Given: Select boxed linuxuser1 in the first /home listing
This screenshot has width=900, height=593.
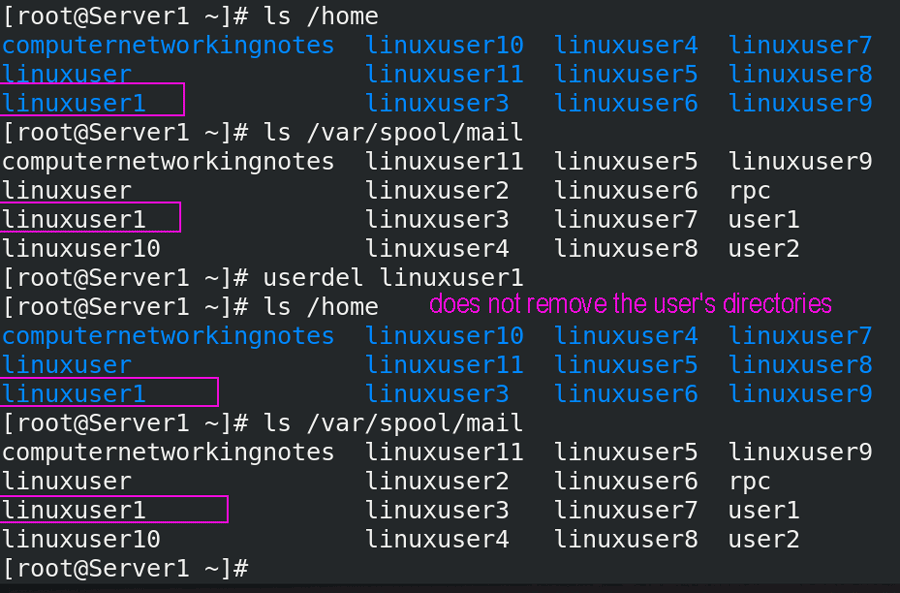Looking at the screenshot, I should tap(74, 103).
